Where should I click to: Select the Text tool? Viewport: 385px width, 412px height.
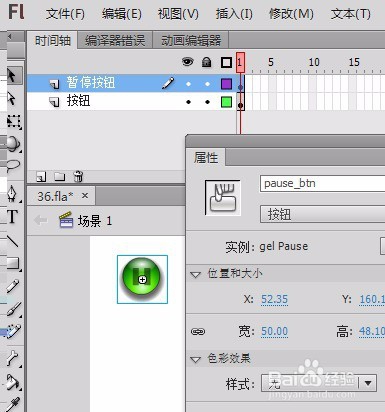(13, 217)
